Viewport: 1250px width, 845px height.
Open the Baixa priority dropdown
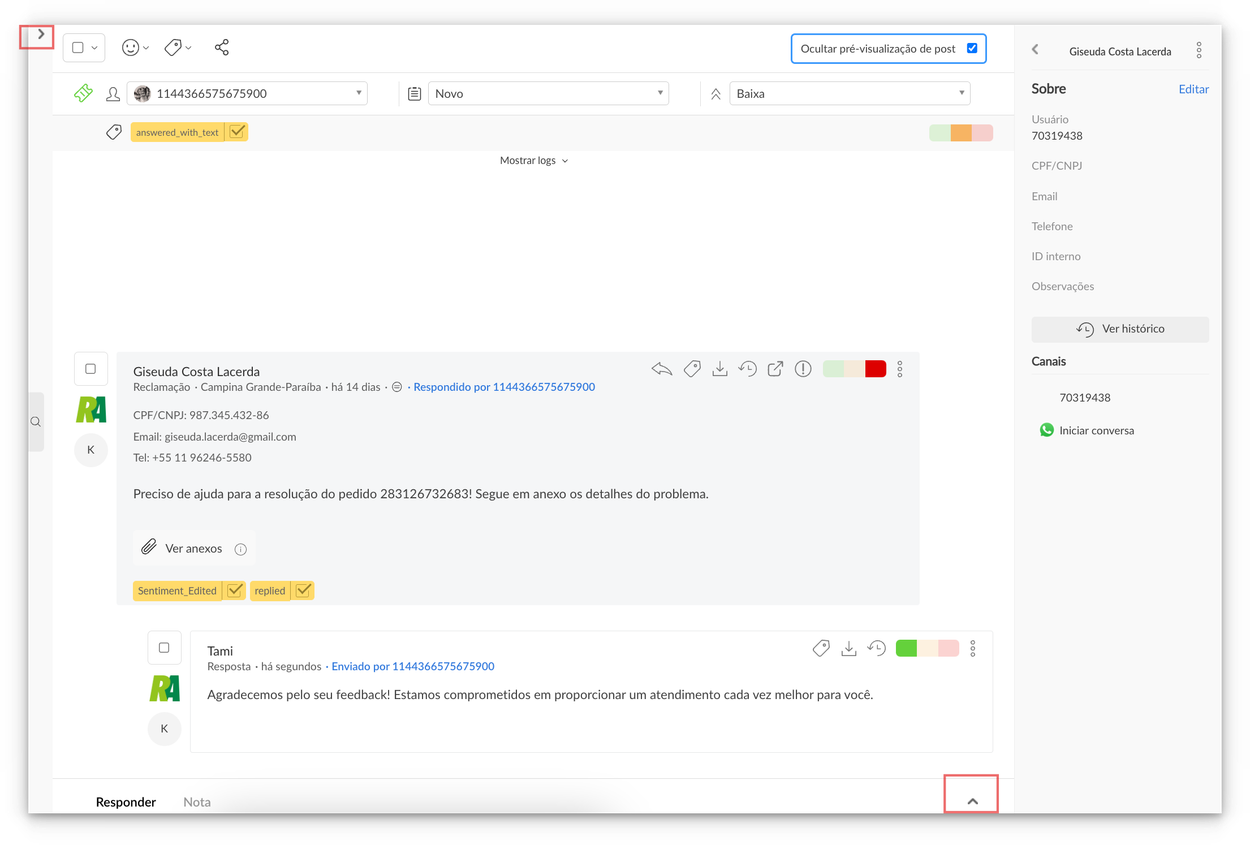pyautogui.click(x=849, y=93)
